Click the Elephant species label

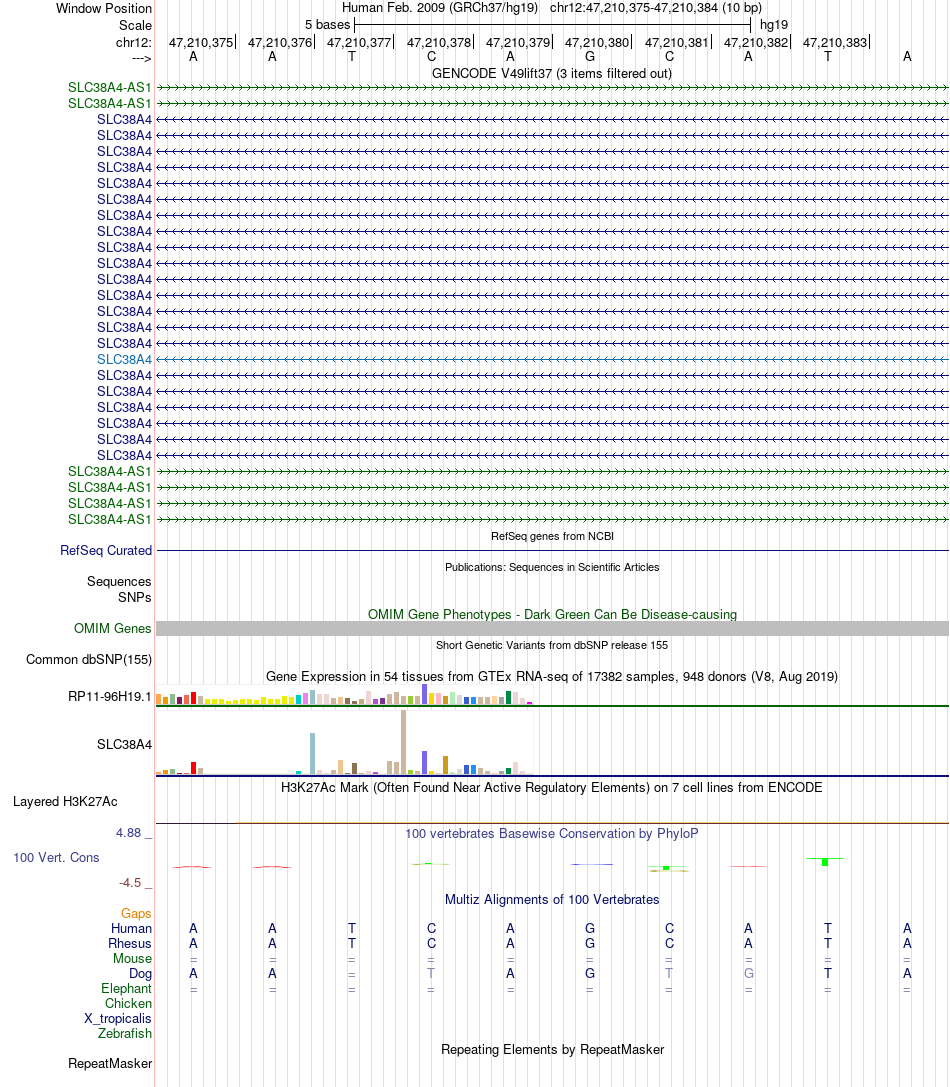126,989
